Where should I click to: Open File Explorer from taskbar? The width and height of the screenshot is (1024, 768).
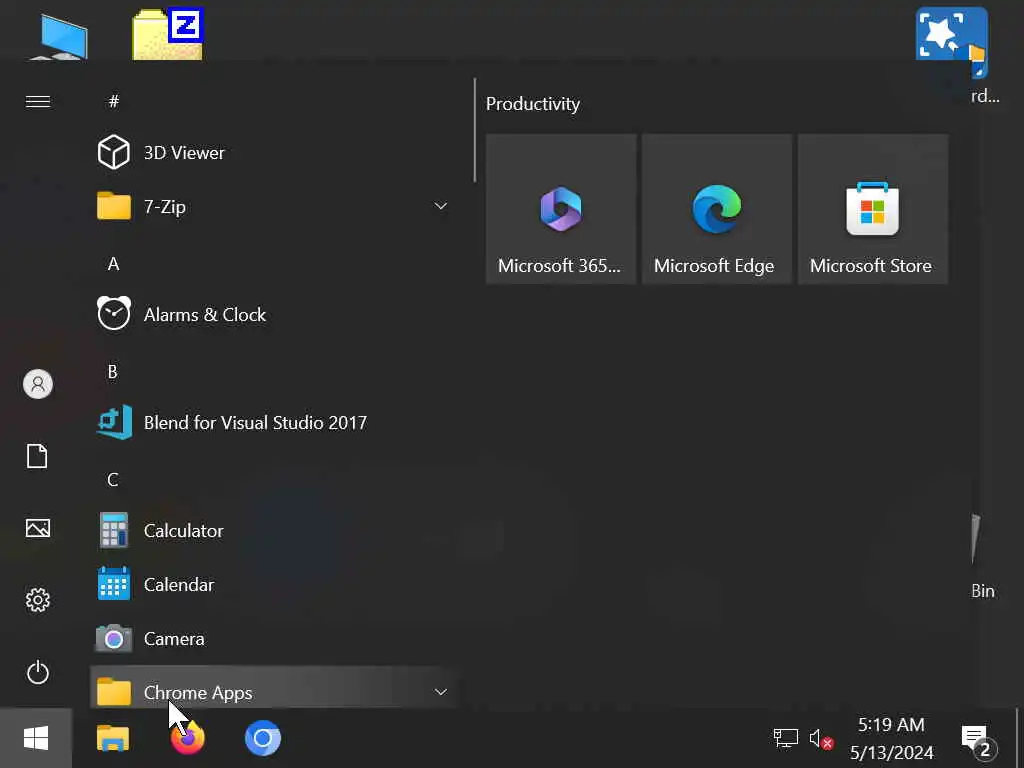pyautogui.click(x=113, y=739)
